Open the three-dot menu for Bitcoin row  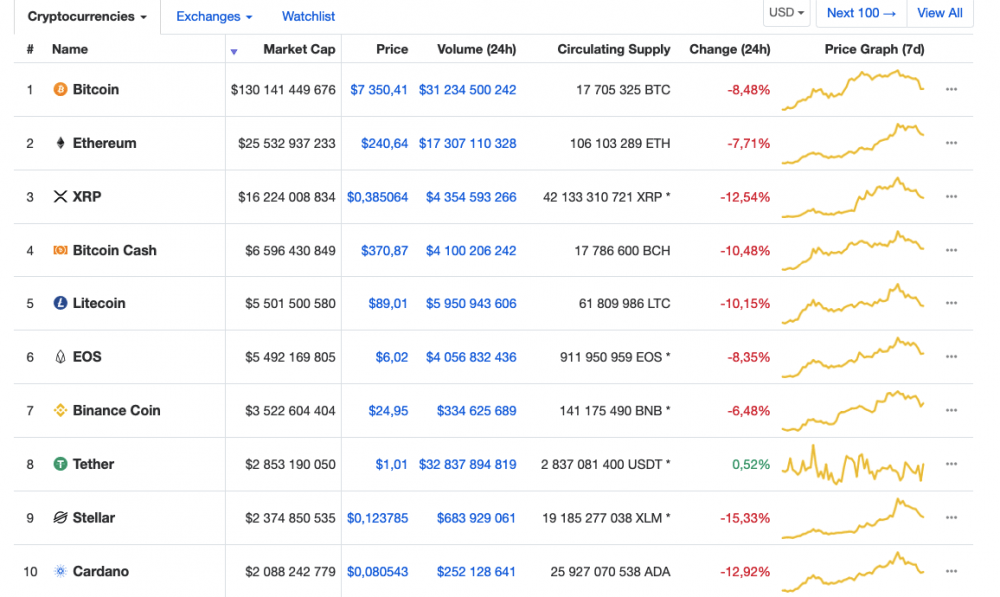(x=952, y=89)
